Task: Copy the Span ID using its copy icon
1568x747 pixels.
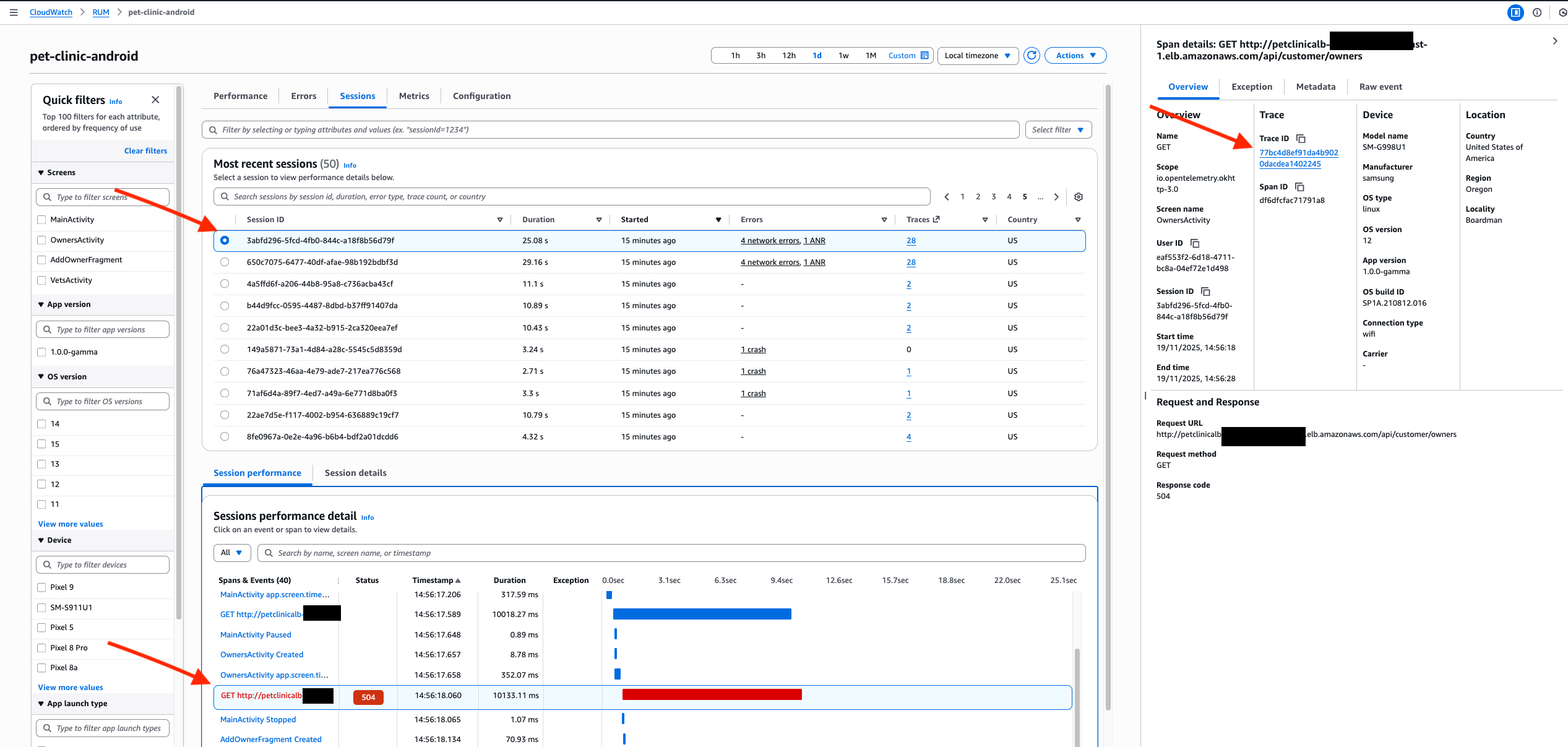Action: (1299, 186)
